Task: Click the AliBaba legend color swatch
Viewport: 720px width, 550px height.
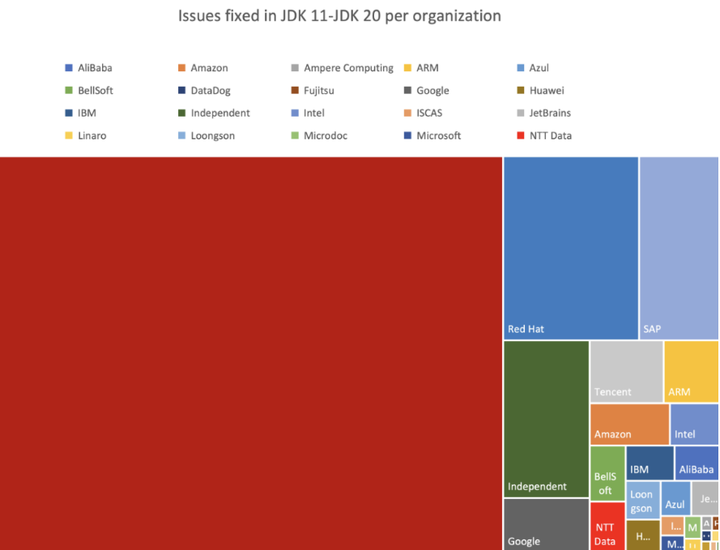Action: (x=69, y=68)
